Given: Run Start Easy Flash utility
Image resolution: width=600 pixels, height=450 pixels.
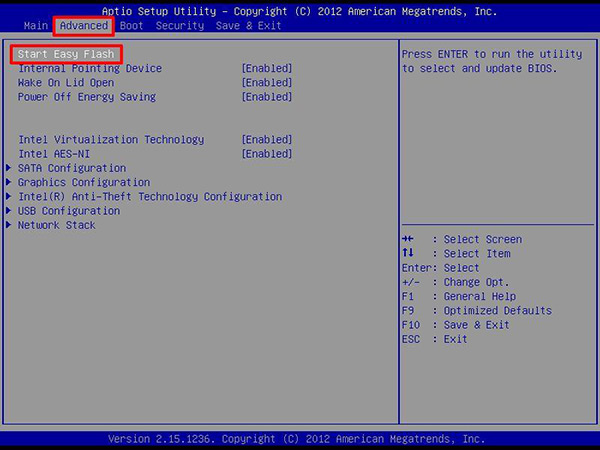Looking at the screenshot, I should [x=66, y=54].
